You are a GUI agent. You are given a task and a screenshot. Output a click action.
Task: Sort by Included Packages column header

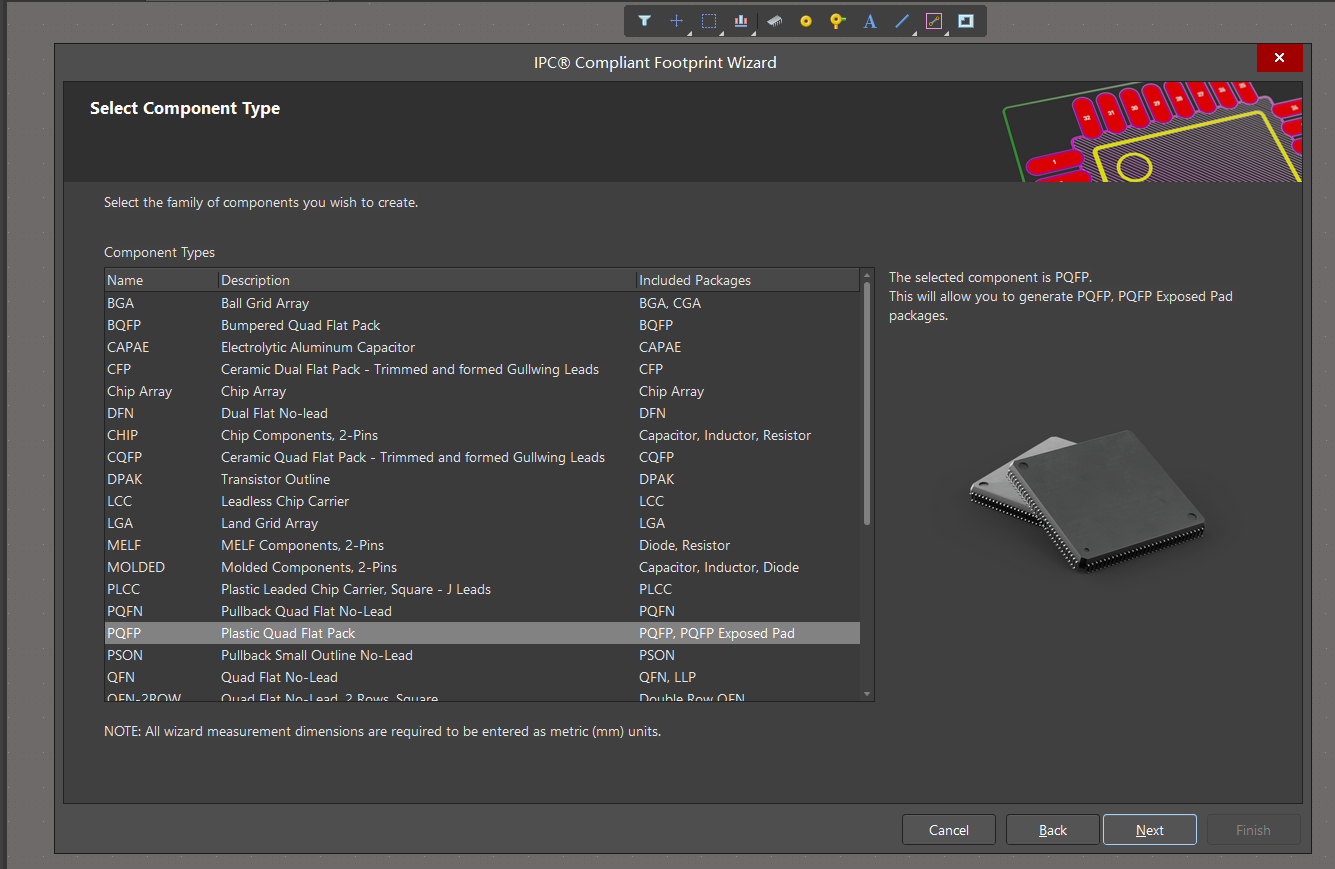pyautogui.click(x=747, y=280)
